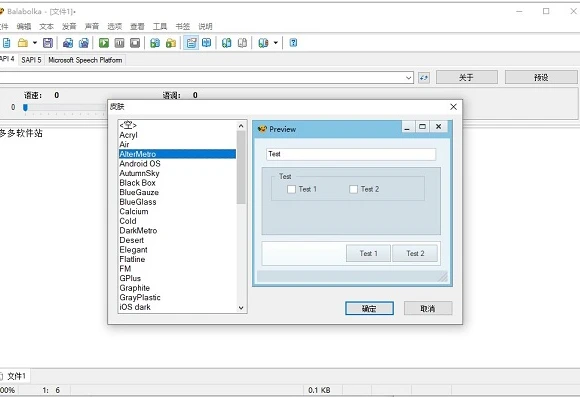Click the blue open-book icon
This screenshot has height=397, width=580.
point(206,43)
